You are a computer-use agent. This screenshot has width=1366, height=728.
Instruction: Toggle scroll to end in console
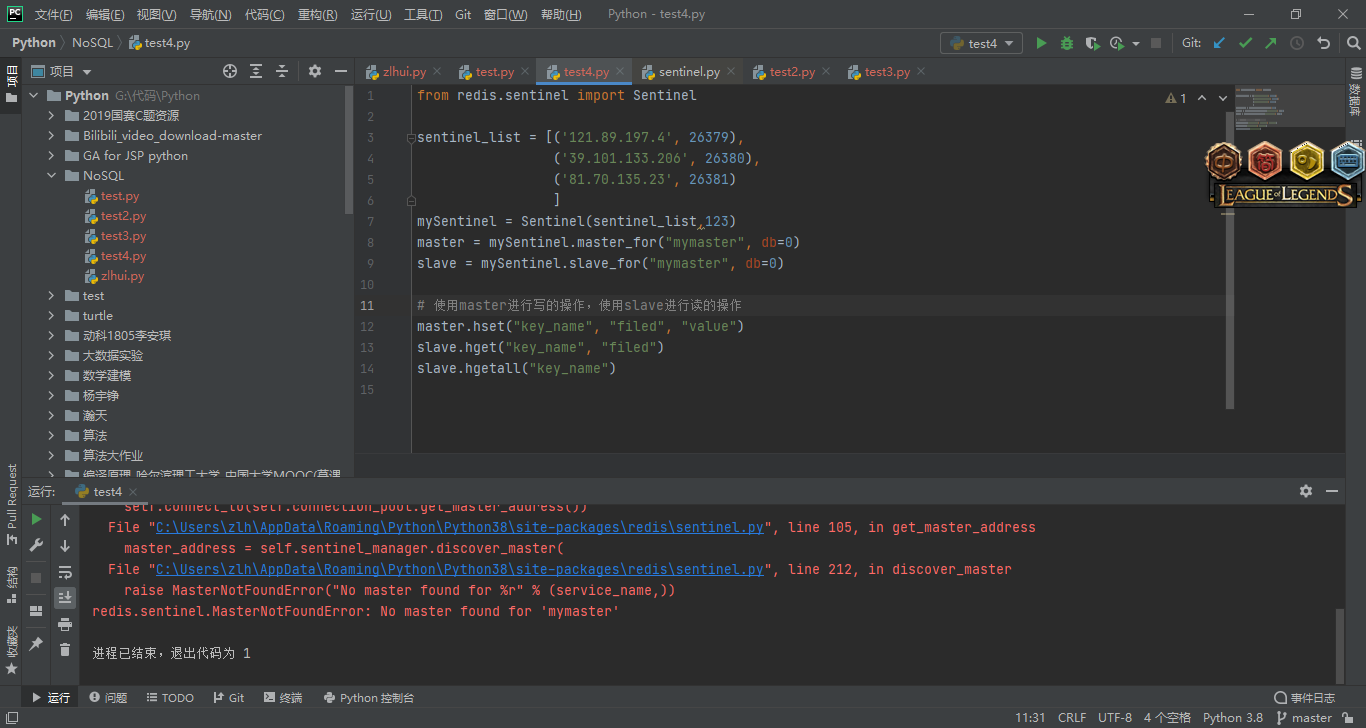(65, 598)
